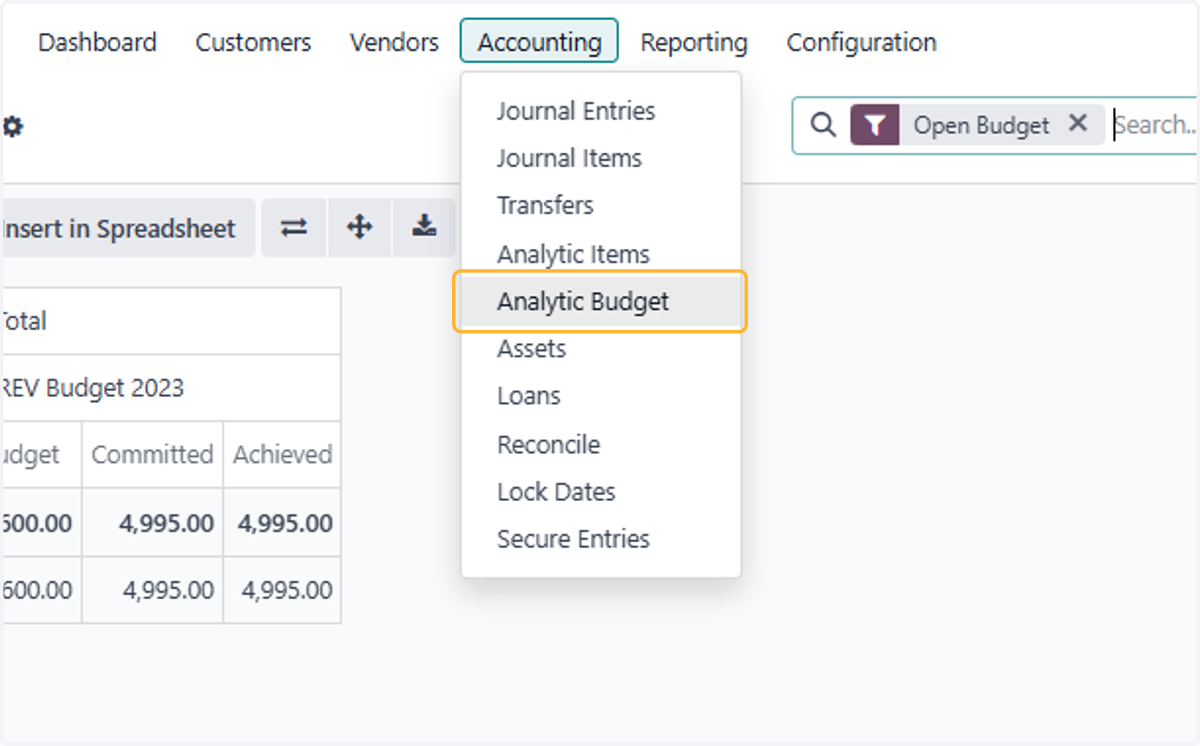Choose Reconcile in the dropdown
Screen dimensions: 1200x746
pos(601,444)
